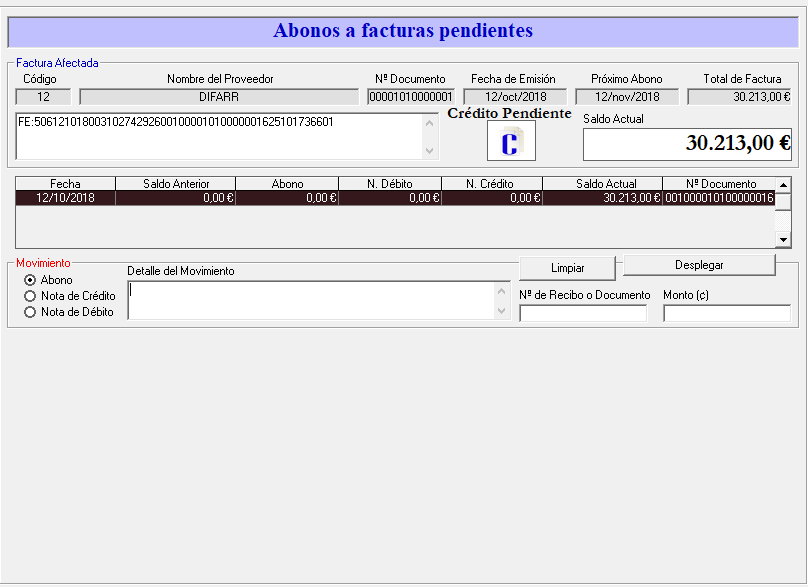This screenshot has width=808, height=587.
Task: Focus the Nº de Recibo o Documento field
Action: (583, 314)
